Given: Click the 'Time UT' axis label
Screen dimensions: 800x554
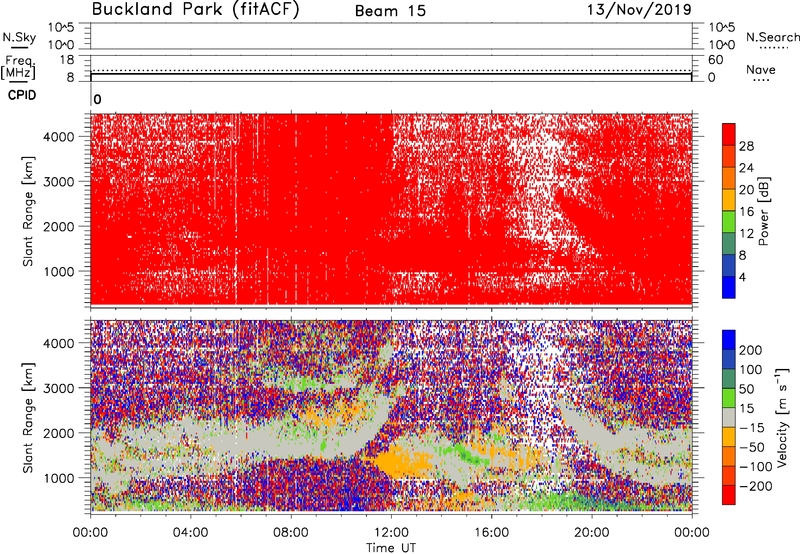Looking at the screenshot, I should pyautogui.click(x=391, y=548).
